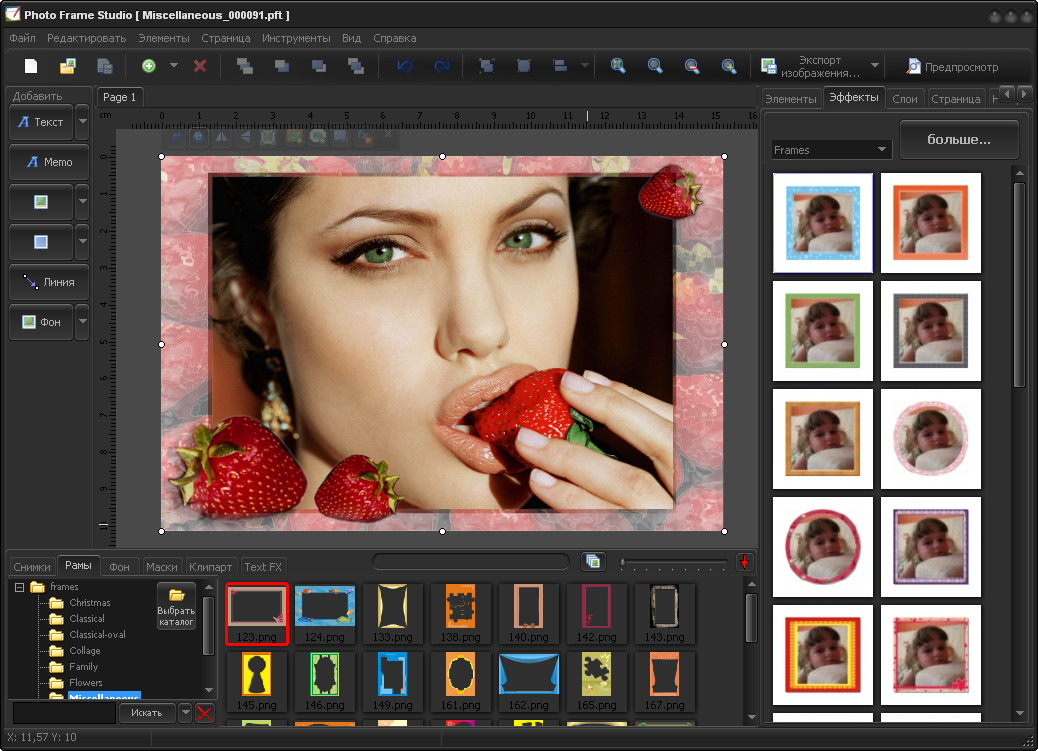Screen dimensions: 1038x751
Task: Click the layer-order icon just before Undo
Action: tap(356, 66)
